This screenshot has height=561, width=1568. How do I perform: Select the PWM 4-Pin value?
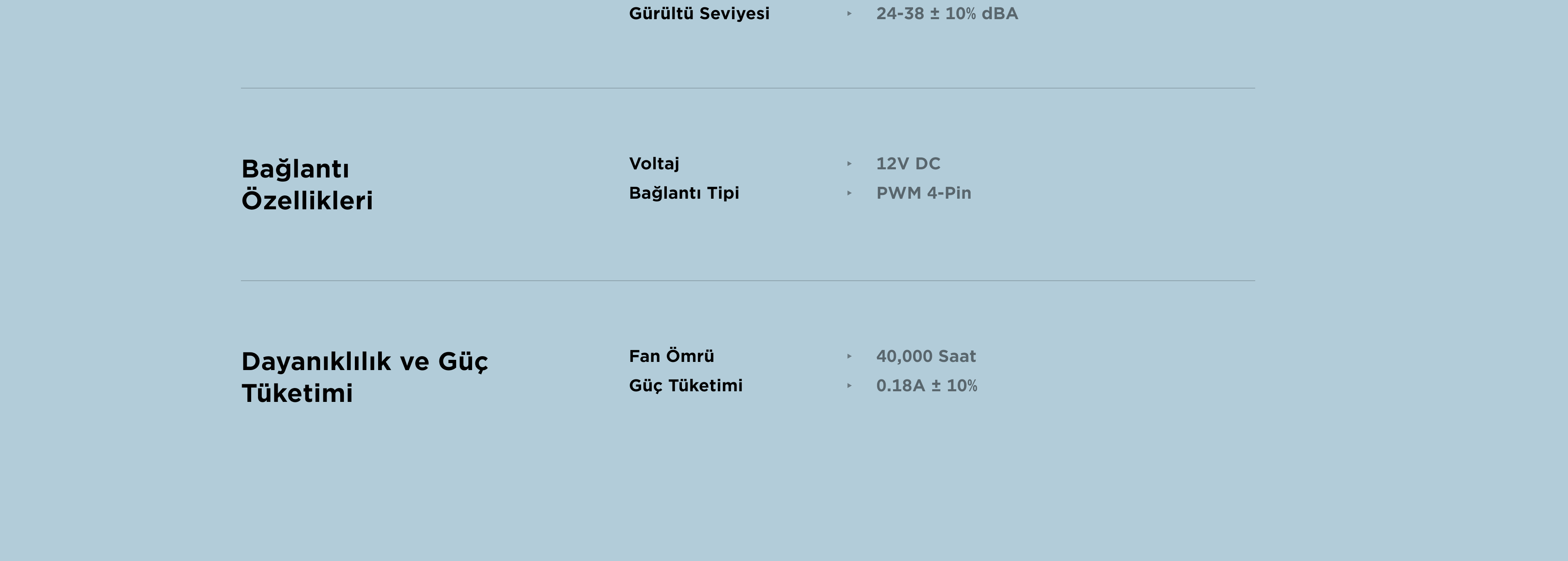coord(923,193)
